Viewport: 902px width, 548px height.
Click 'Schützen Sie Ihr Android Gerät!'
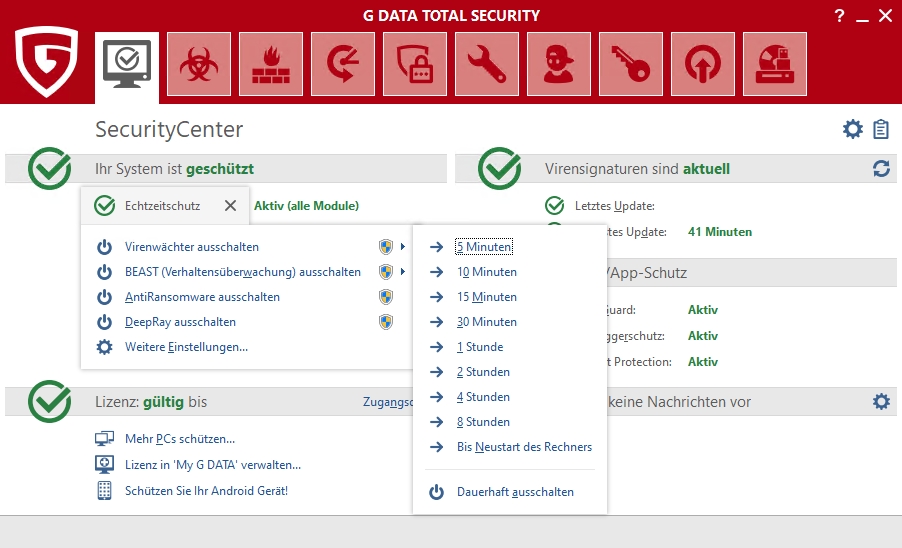click(x=207, y=490)
